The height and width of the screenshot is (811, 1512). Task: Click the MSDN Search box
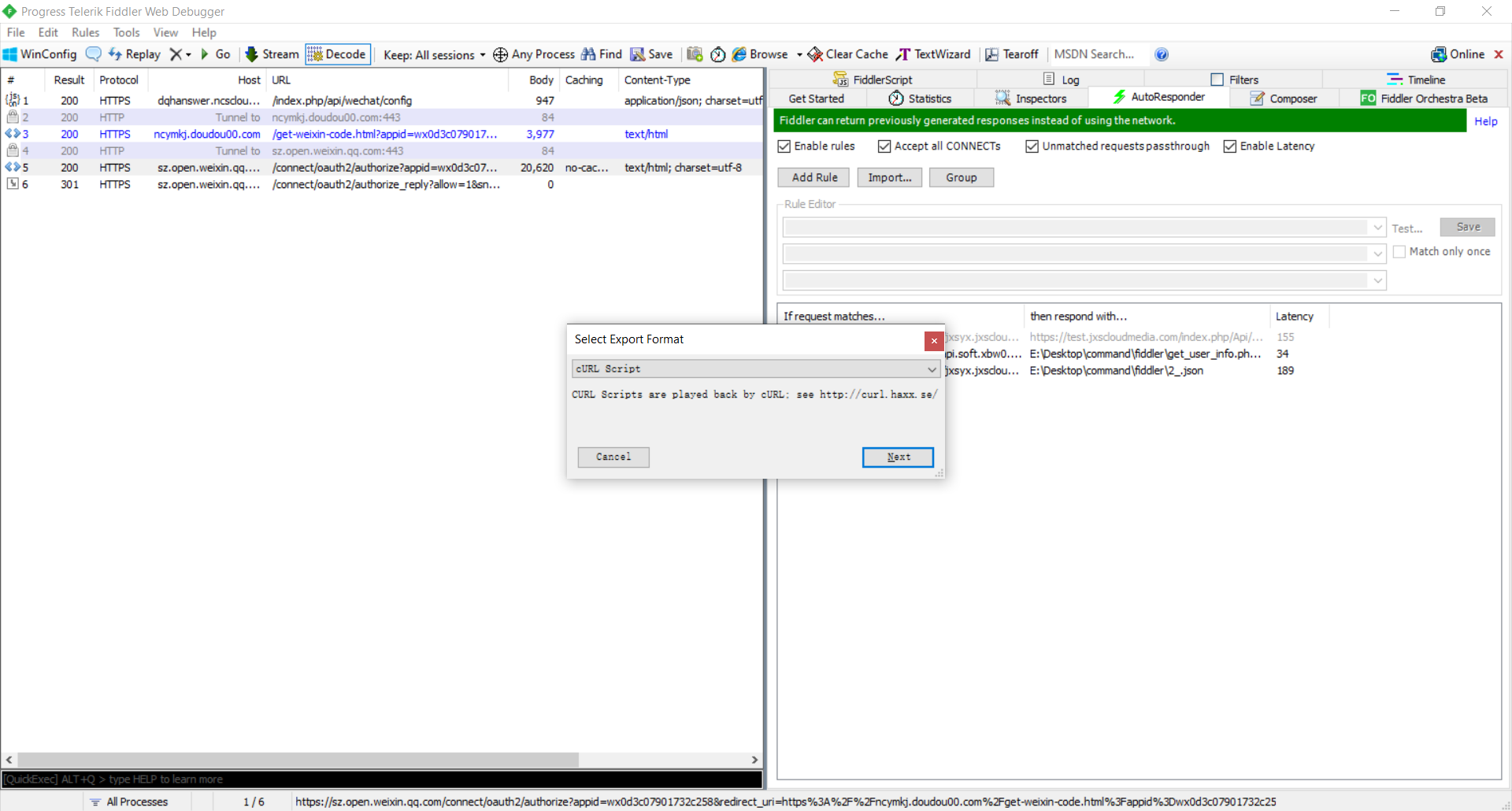pos(1098,54)
